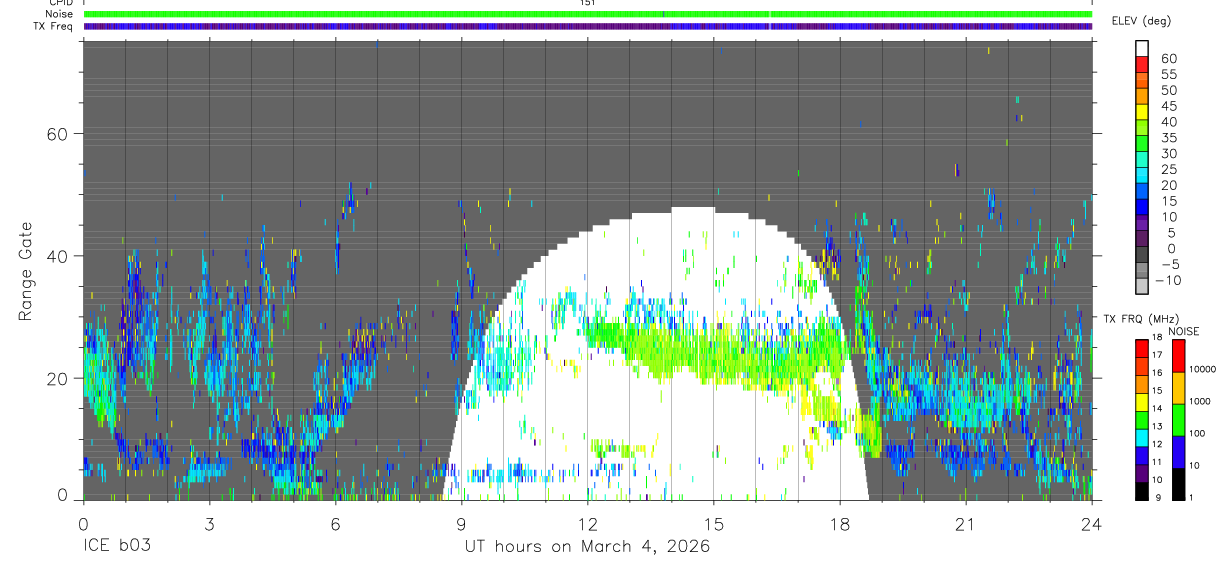This screenshot has height=567, width=1228.
Task: Click 'UT hours on March 4, 2026' label
Action: 587,547
